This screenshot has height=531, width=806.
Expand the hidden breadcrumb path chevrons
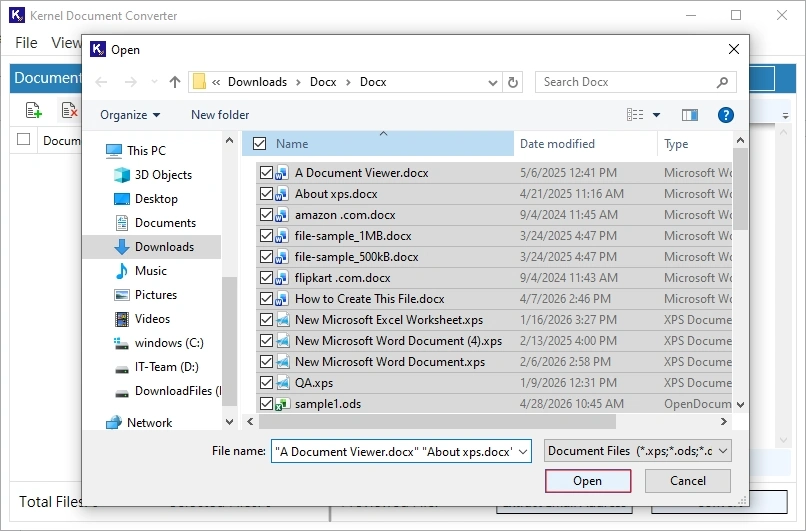(216, 82)
